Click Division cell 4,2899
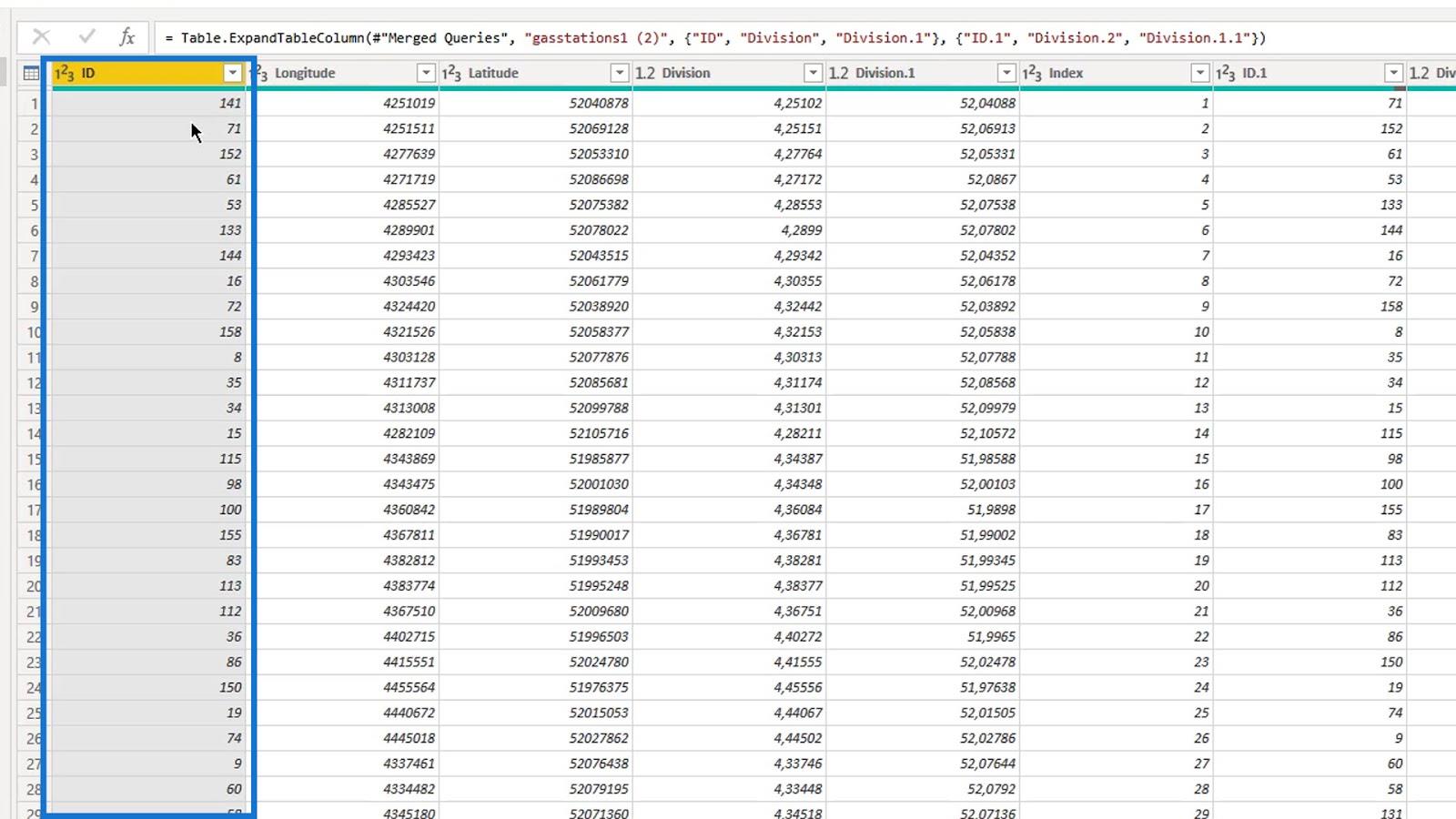 [x=729, y=230]
